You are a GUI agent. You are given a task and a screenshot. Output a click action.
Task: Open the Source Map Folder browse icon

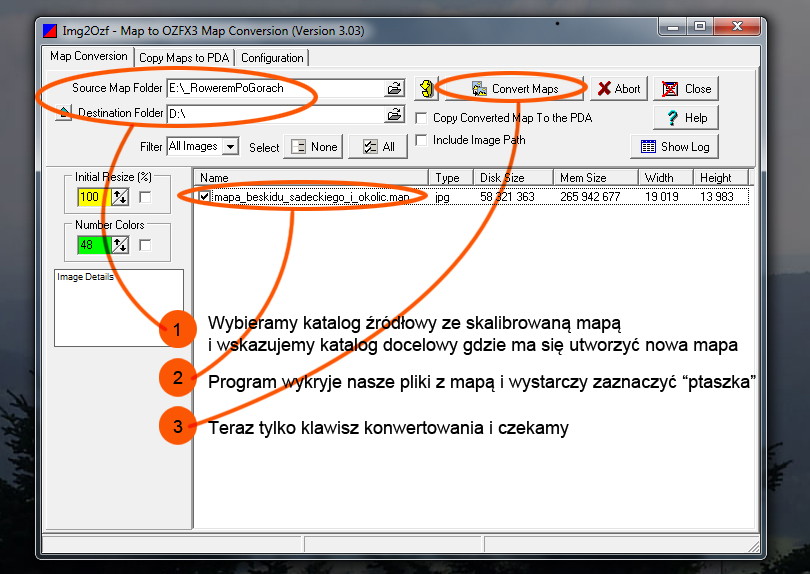pyautogui.click(x=395, y=88)
